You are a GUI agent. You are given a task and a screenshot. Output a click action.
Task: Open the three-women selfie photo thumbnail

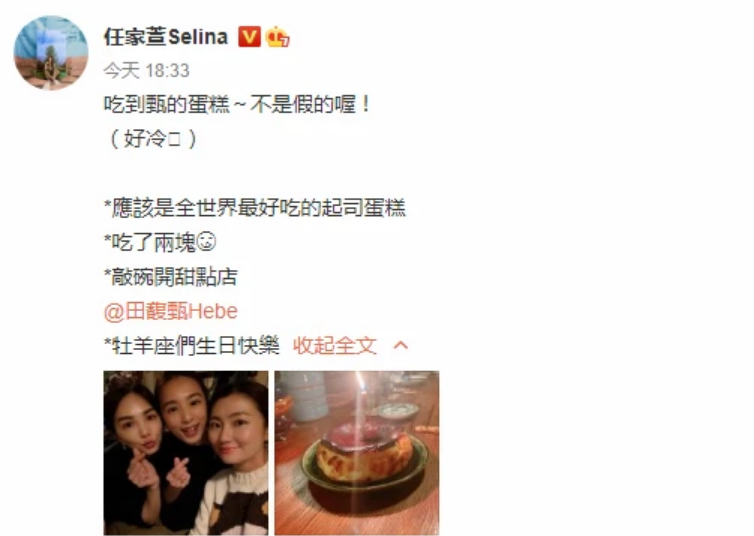coord(186,453)
